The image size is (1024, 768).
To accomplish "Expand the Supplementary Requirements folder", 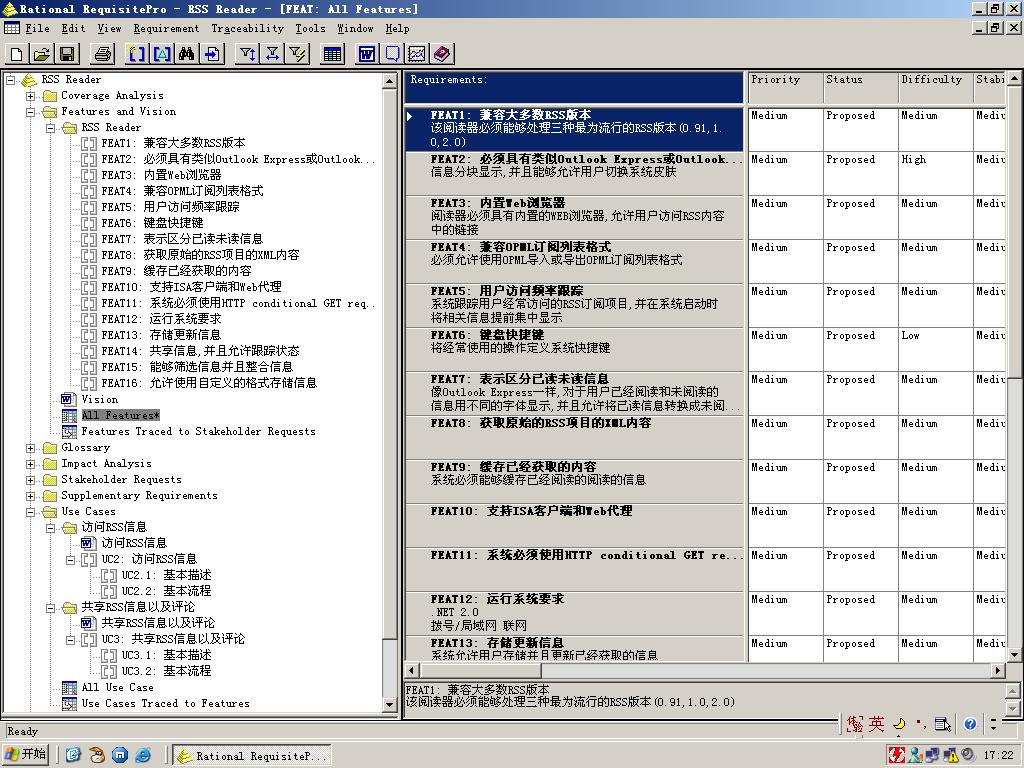I will 31,496.
